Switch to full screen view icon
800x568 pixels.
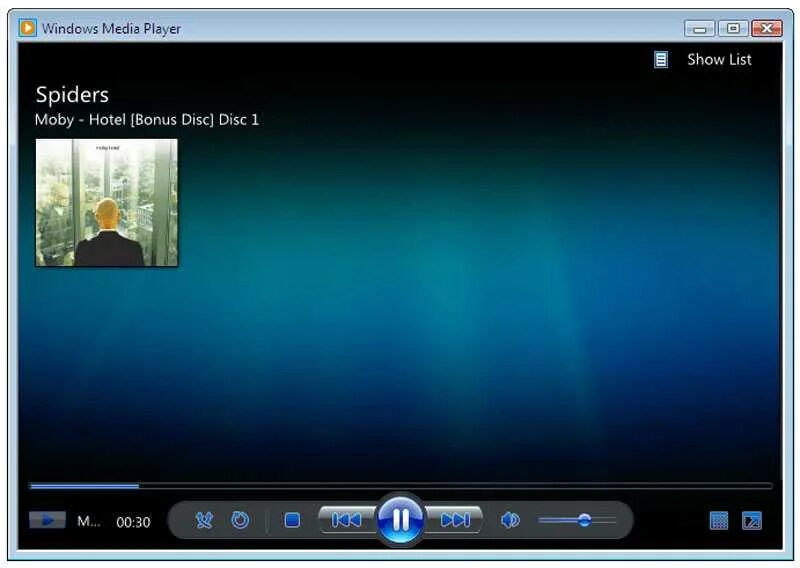(x=752, y=521)
